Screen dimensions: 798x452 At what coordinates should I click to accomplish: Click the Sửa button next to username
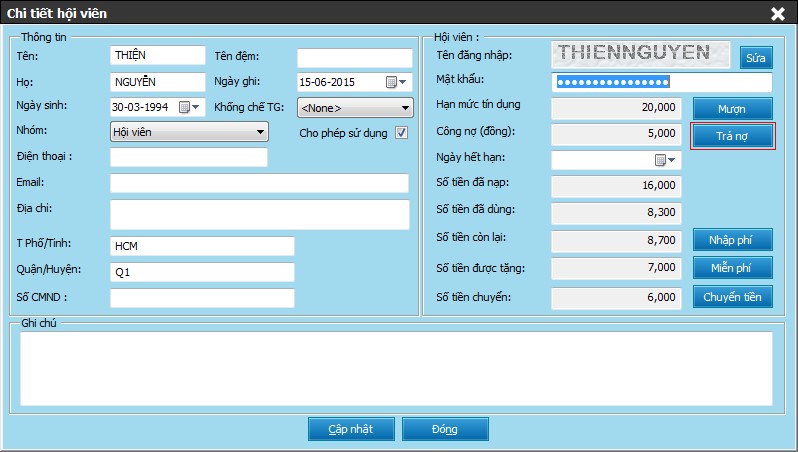[756, 58]
